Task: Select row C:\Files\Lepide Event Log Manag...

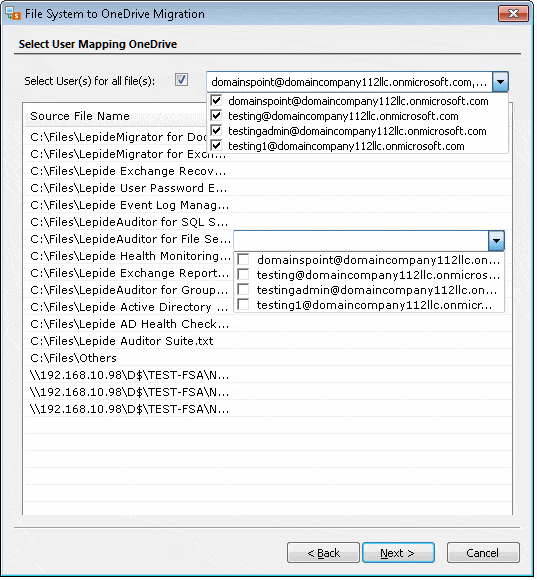Action: coord(129,205)
